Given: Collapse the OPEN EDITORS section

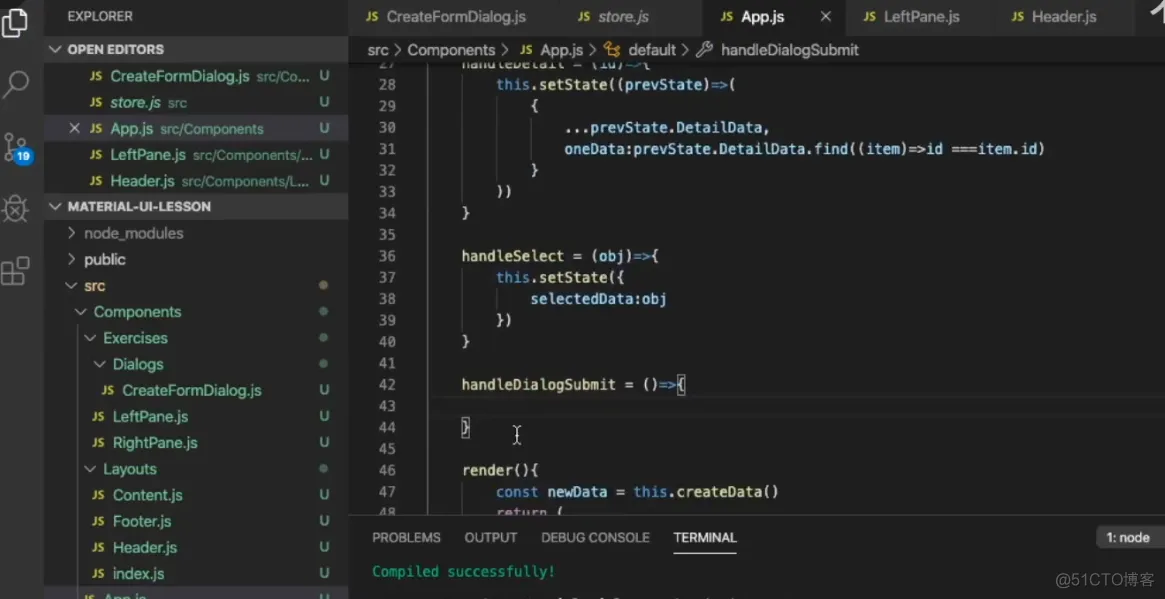Looking at the screenshot, I should (56, 49).
